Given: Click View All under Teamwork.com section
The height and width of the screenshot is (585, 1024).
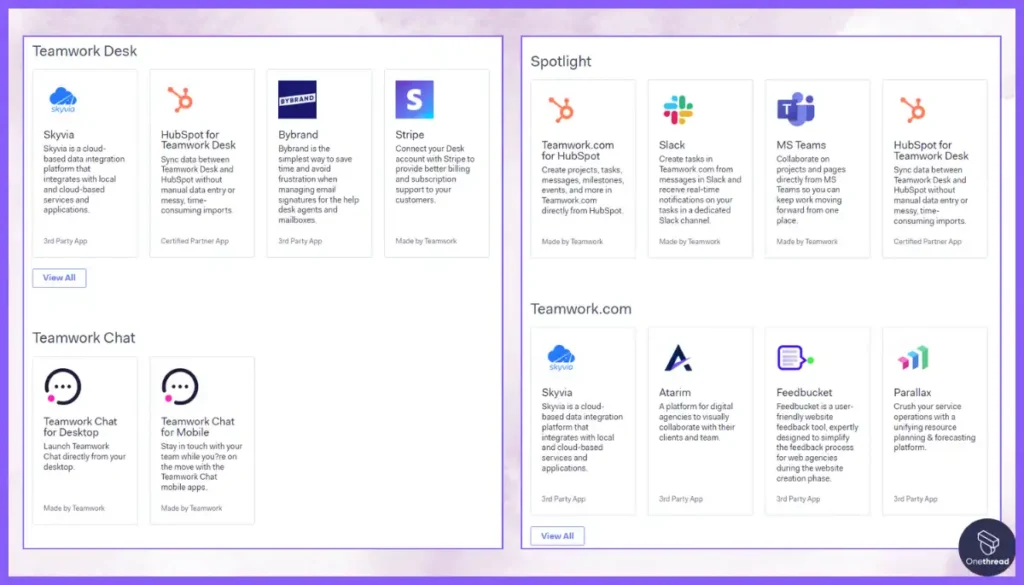Looking at the screenshot, I should point(557,535).
